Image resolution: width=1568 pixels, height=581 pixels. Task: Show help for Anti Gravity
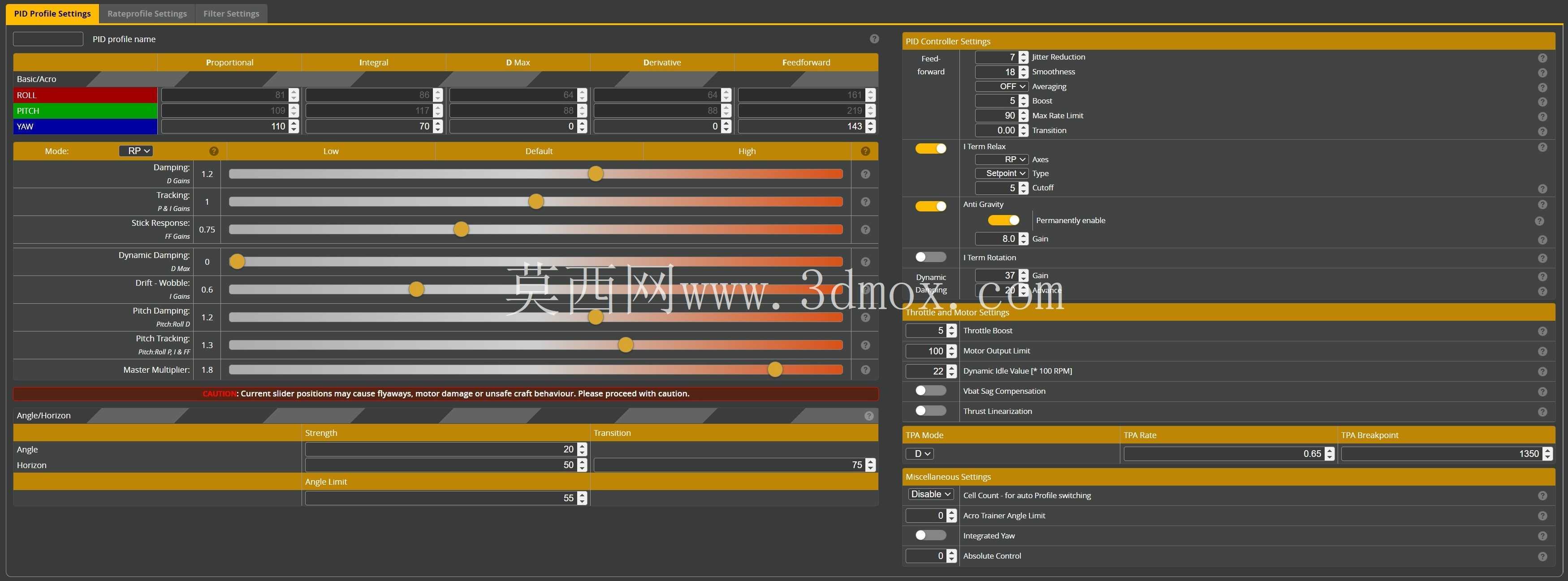pos(1542,205)
